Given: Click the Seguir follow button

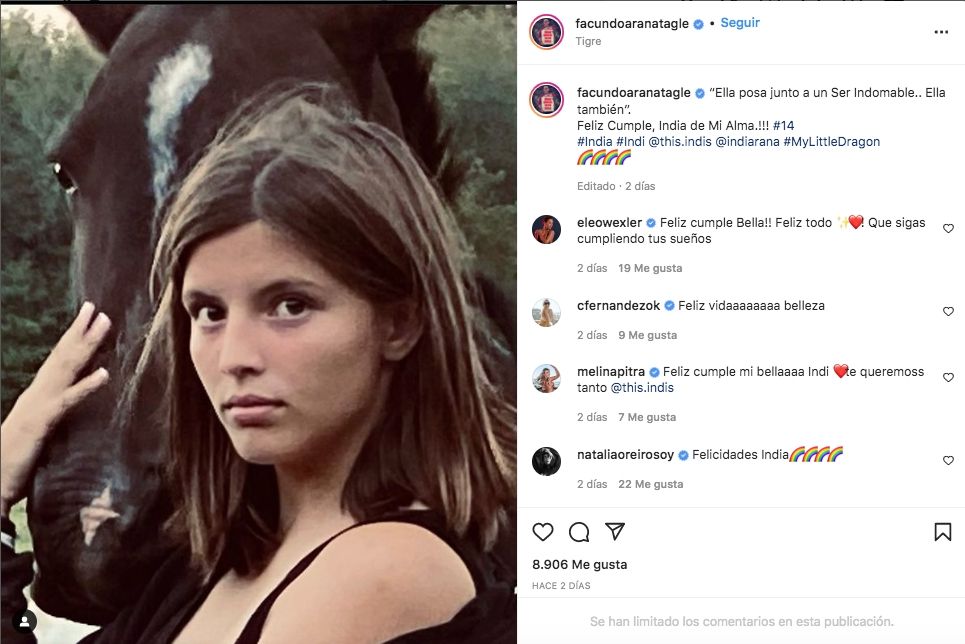Looking at the screenshot, I should pos(740,23).
